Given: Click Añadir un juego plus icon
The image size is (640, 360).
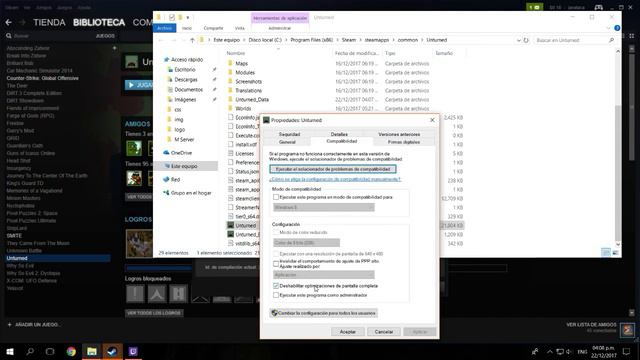Looking at the screenshot, I should 9,324.
